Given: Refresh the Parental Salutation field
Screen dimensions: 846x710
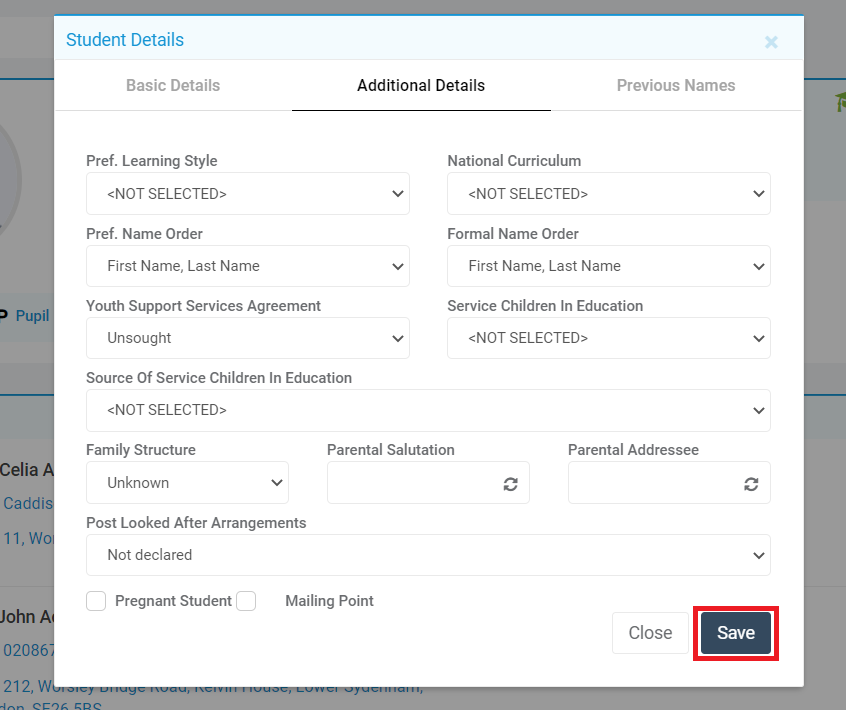Looking at the screenshot, I should [510, 484].
